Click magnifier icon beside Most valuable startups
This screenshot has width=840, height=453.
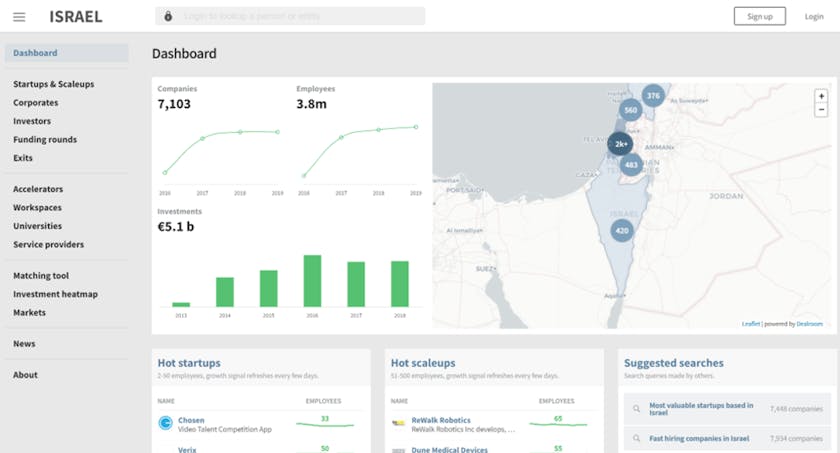coord(635,408)
